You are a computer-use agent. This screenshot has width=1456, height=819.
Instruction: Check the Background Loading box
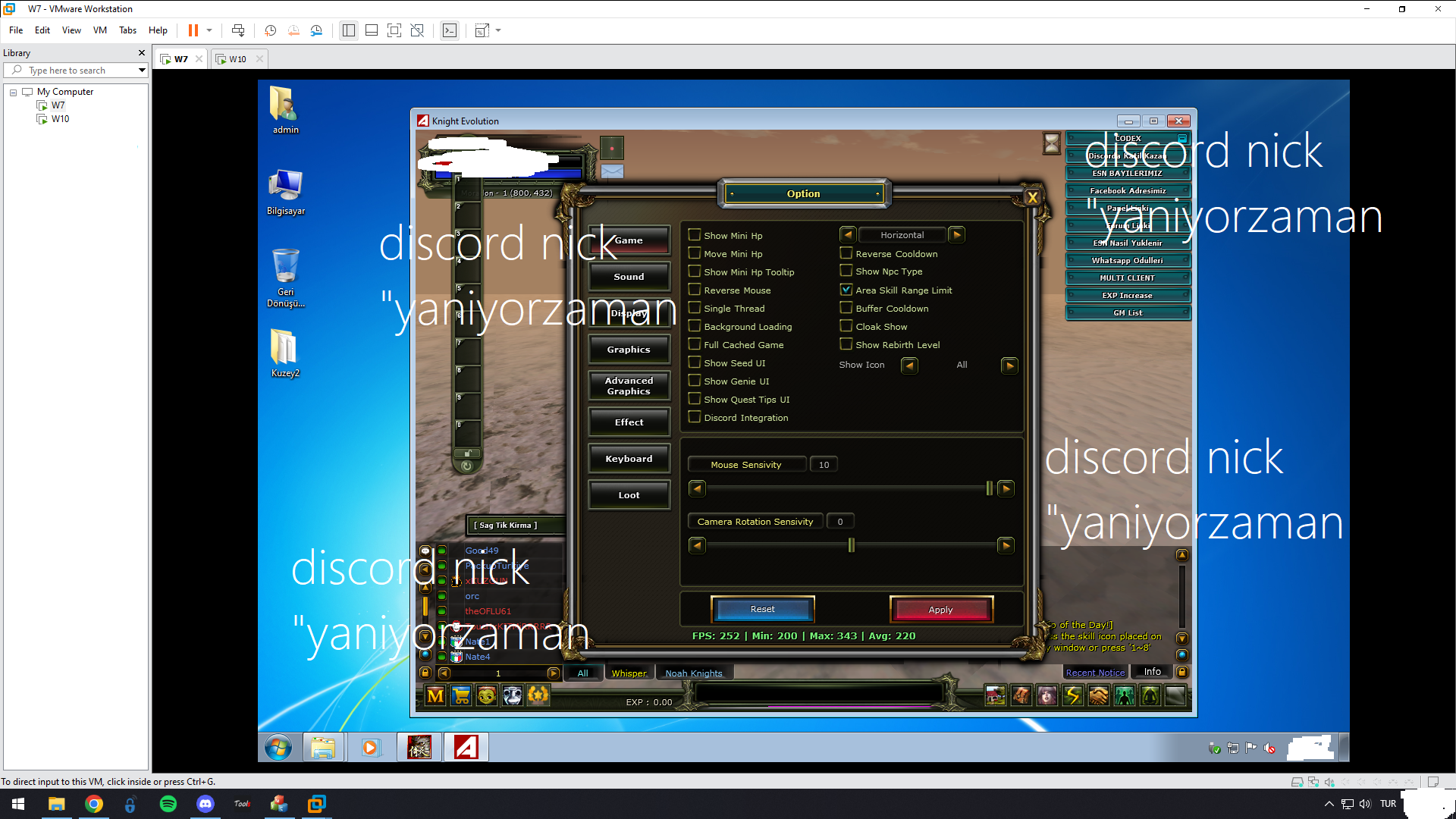pos(694,326)
